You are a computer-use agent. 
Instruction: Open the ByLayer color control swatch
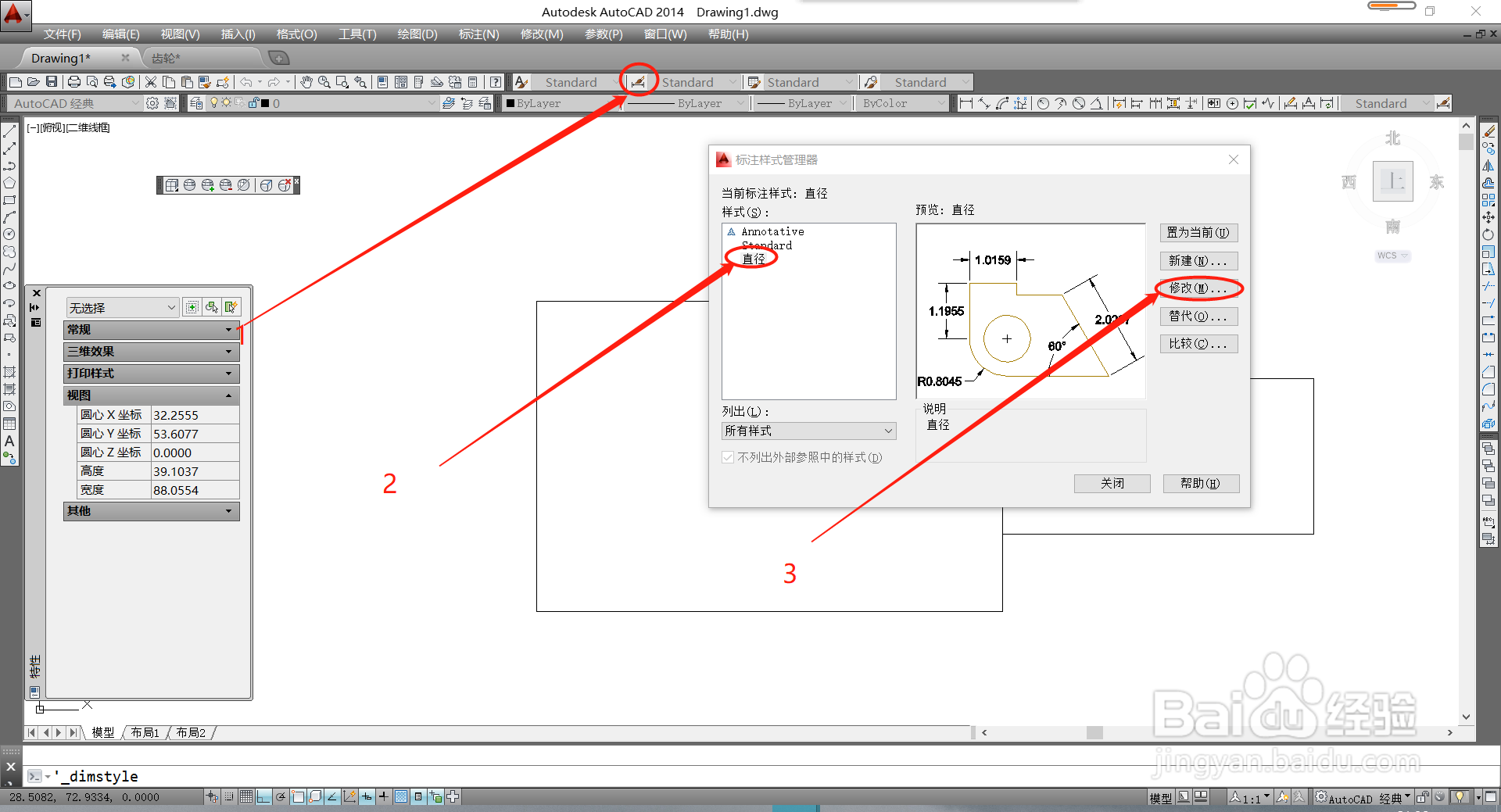pyautogui.click(x=510, y=103)
